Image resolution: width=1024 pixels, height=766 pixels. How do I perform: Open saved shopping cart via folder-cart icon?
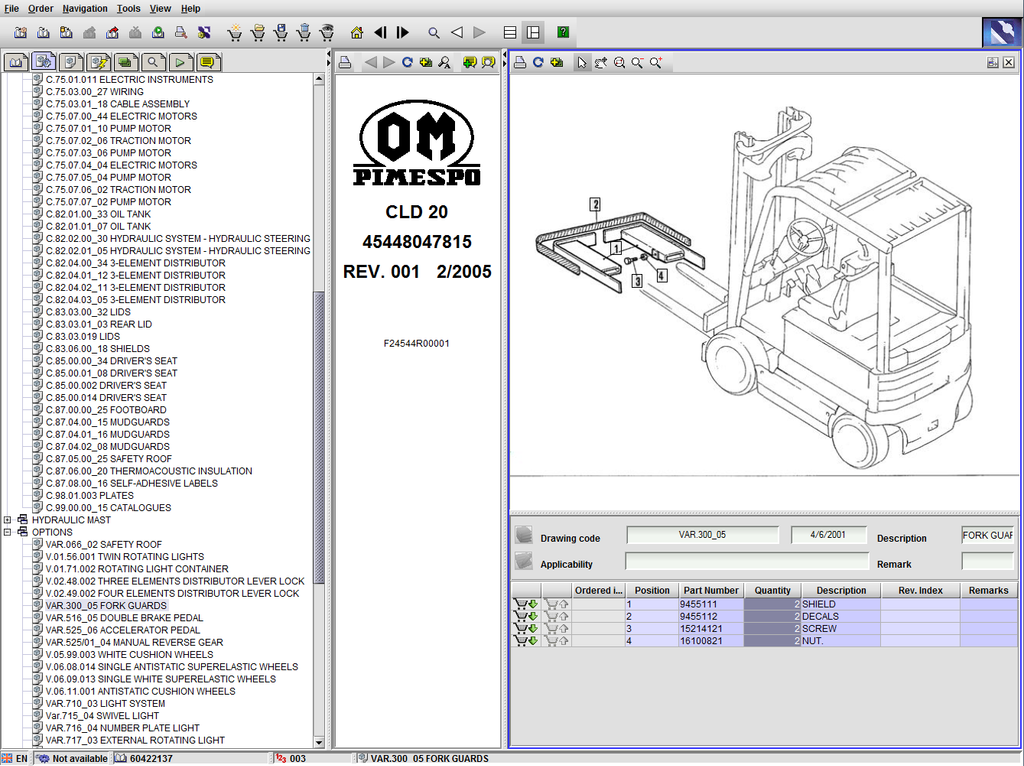point(258,33)
